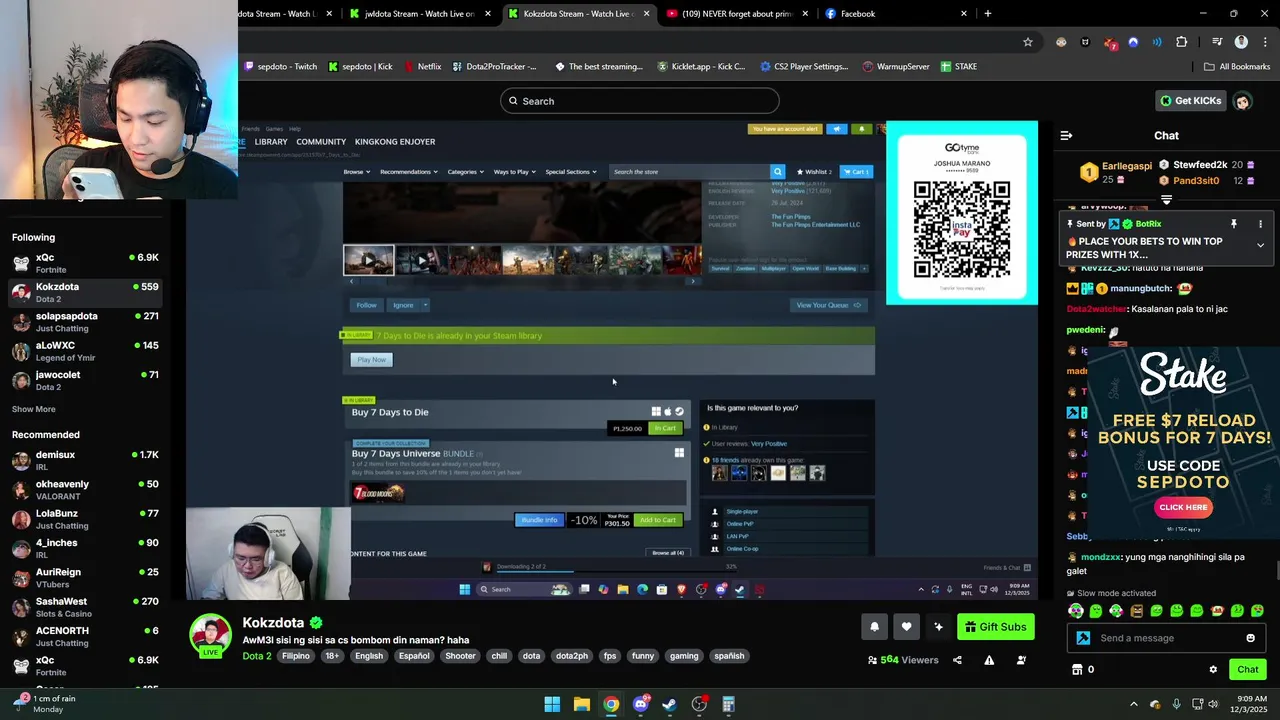Click Earllegaspi in chat leaderboard

1126,165
